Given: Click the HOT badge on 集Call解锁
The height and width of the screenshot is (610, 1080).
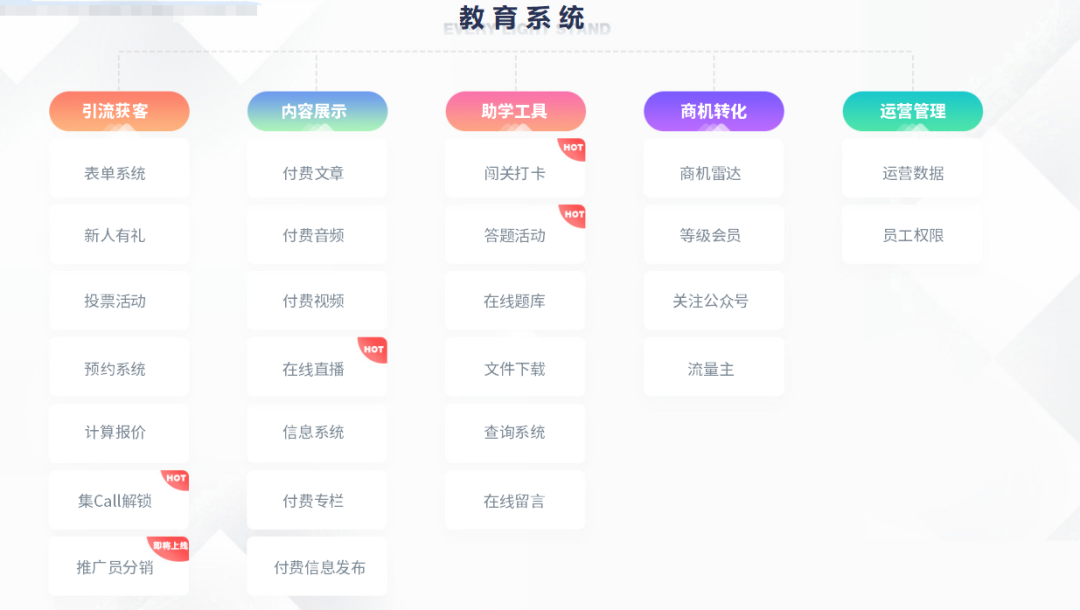Looking at the screenshot, I should (x=176, y=479).
